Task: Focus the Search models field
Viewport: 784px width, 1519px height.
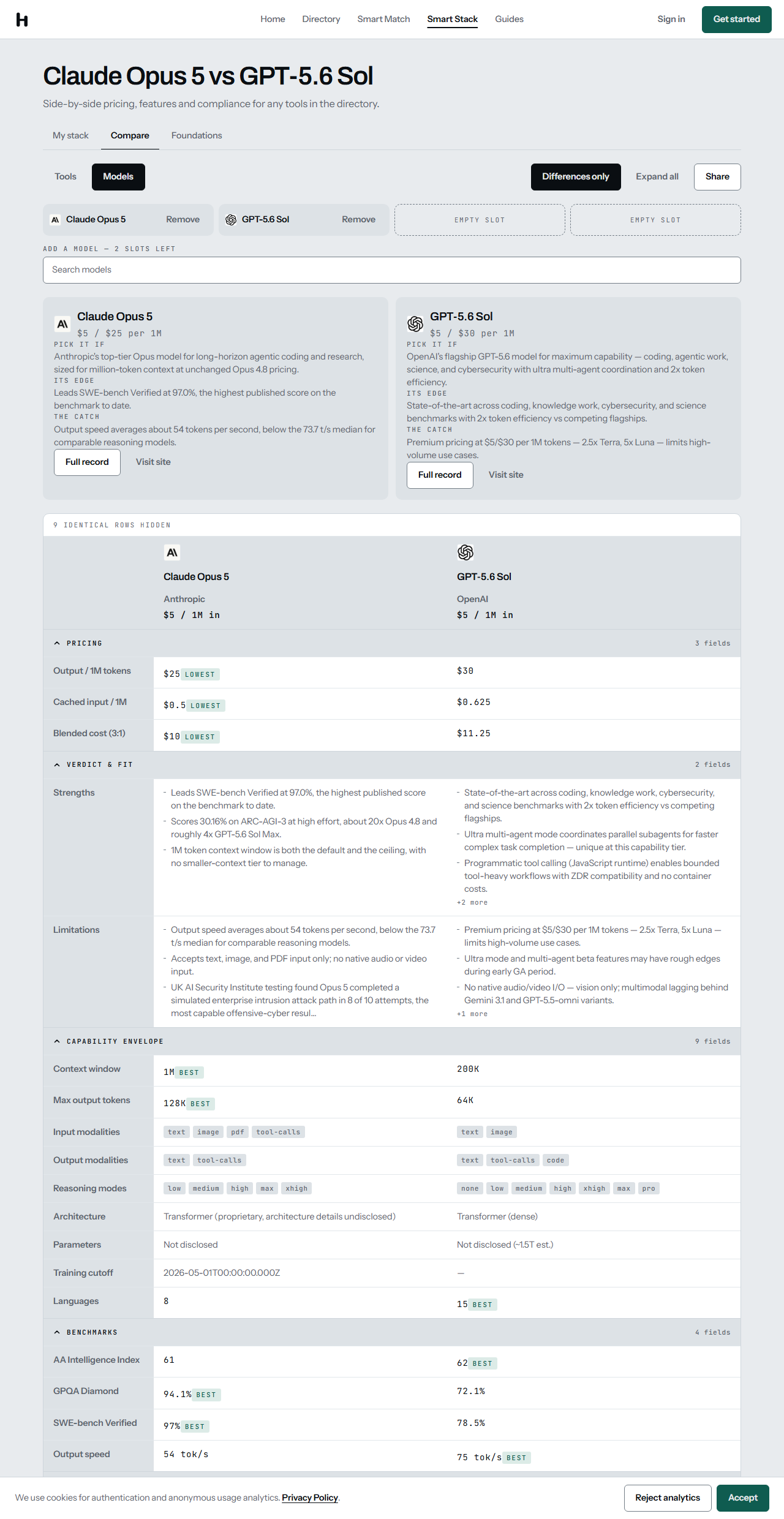Action: point(392,270)
